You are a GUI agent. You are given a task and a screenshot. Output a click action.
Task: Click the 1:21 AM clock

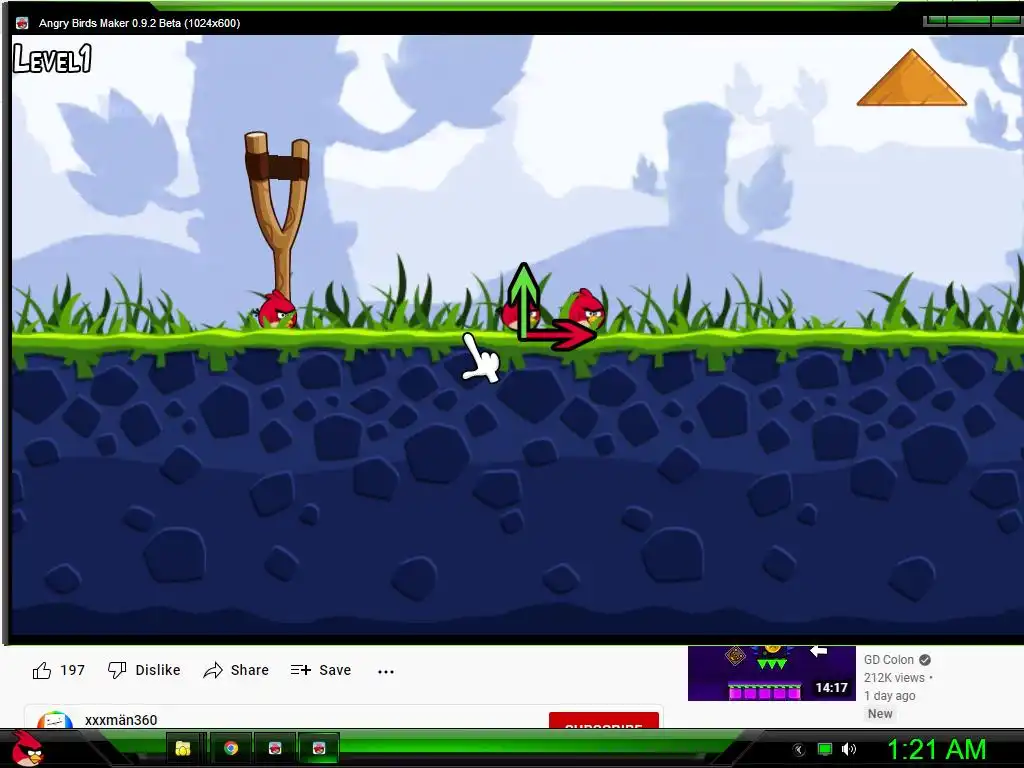[x=936, y=750]
